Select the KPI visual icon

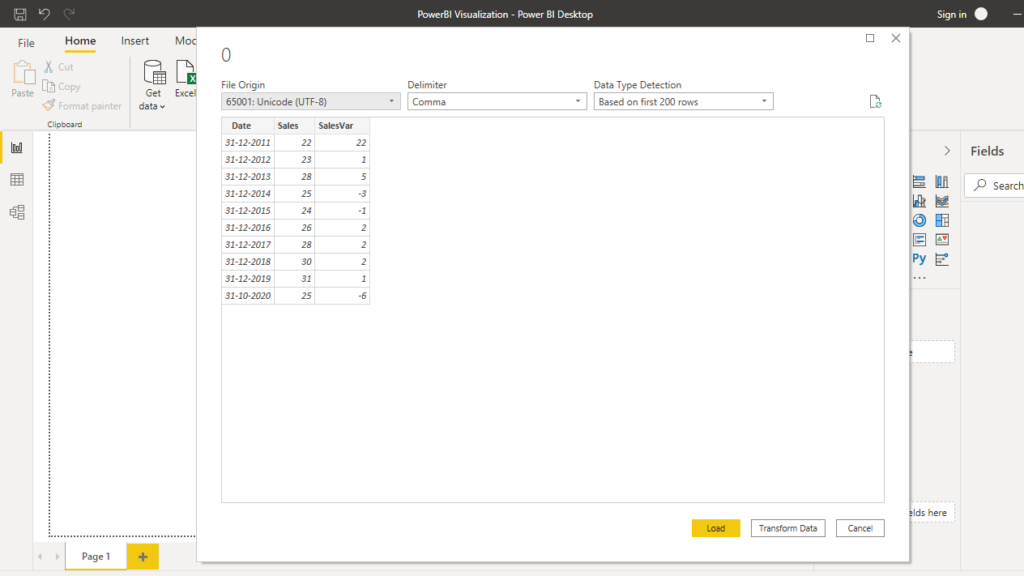pos(941,239)
